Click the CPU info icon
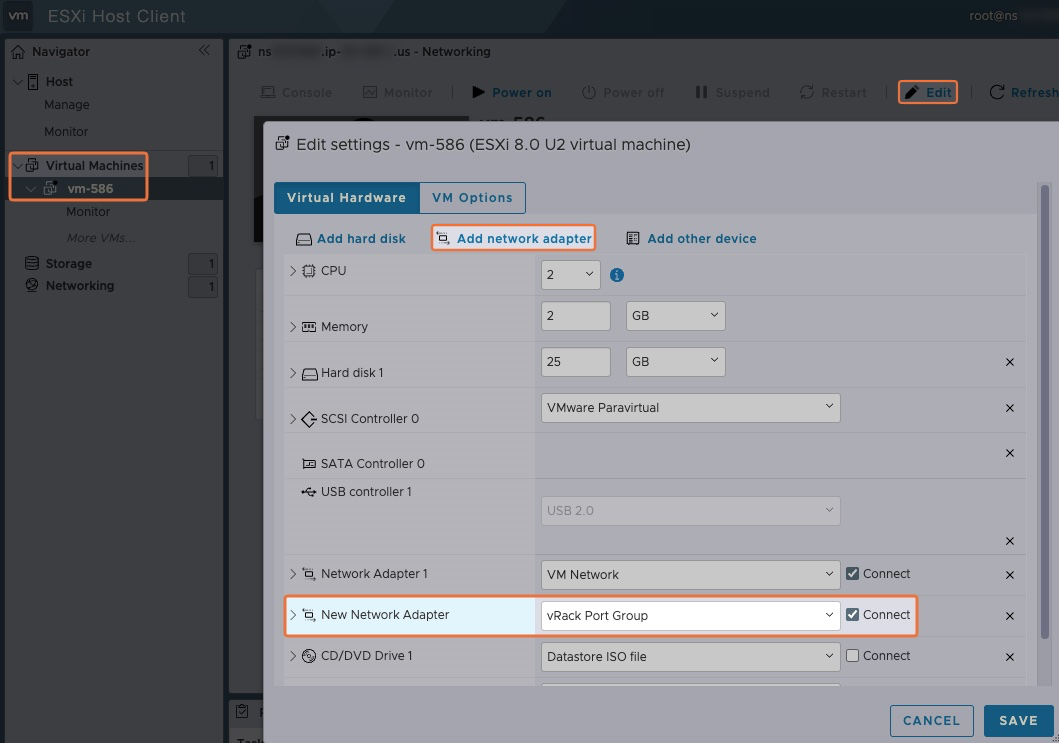The height and width of the screenshot is (743, 1059). click(617, 275)
